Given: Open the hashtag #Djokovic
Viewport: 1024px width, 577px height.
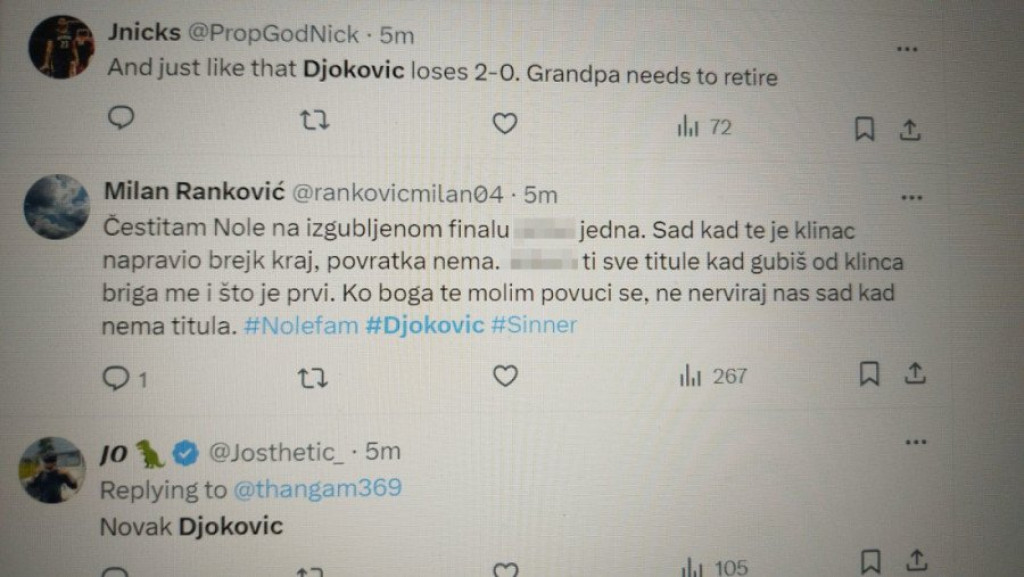Looking at the screenshot, I should 422,324.
